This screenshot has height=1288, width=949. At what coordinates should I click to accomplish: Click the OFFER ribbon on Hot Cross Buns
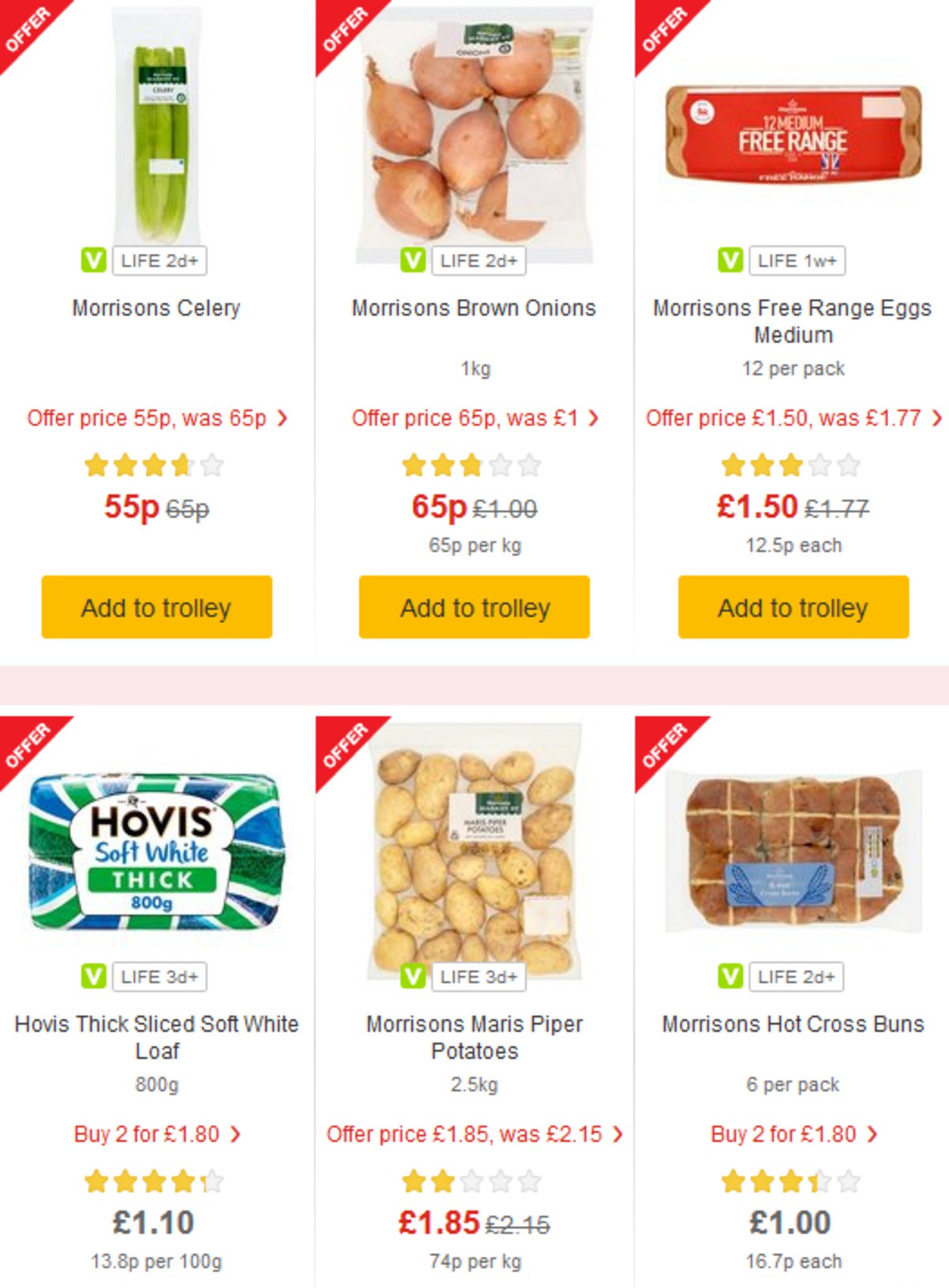pos(659,745)
